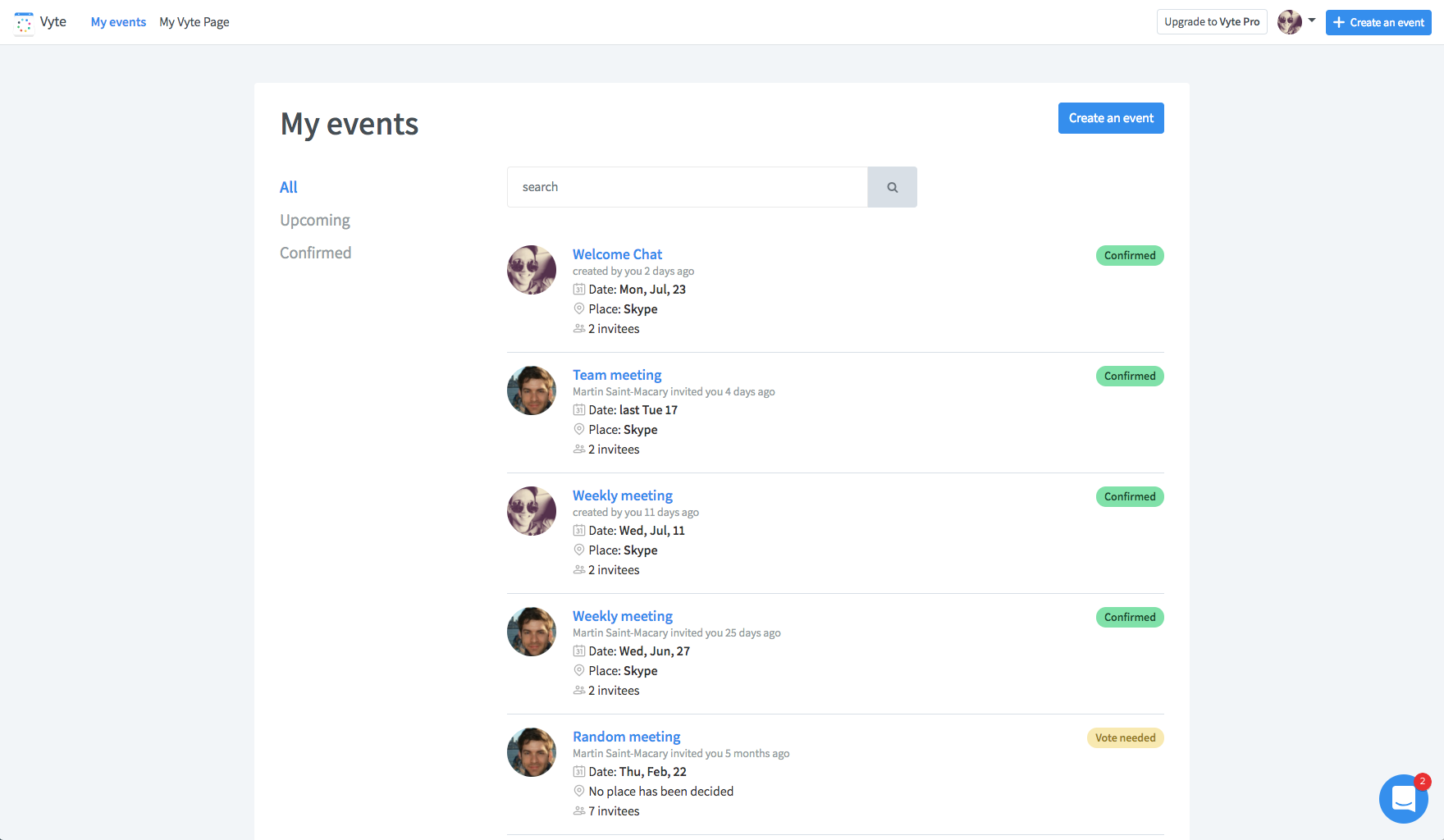Open the Random meeting event link
Screen dimensions: 1444x840
pos(627,737)
